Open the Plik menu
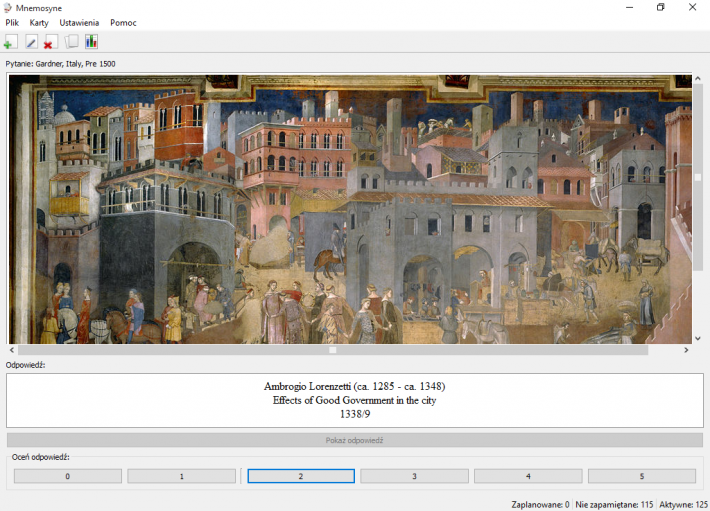The width and height of the screenshot is (710, 511). [12, 23]
